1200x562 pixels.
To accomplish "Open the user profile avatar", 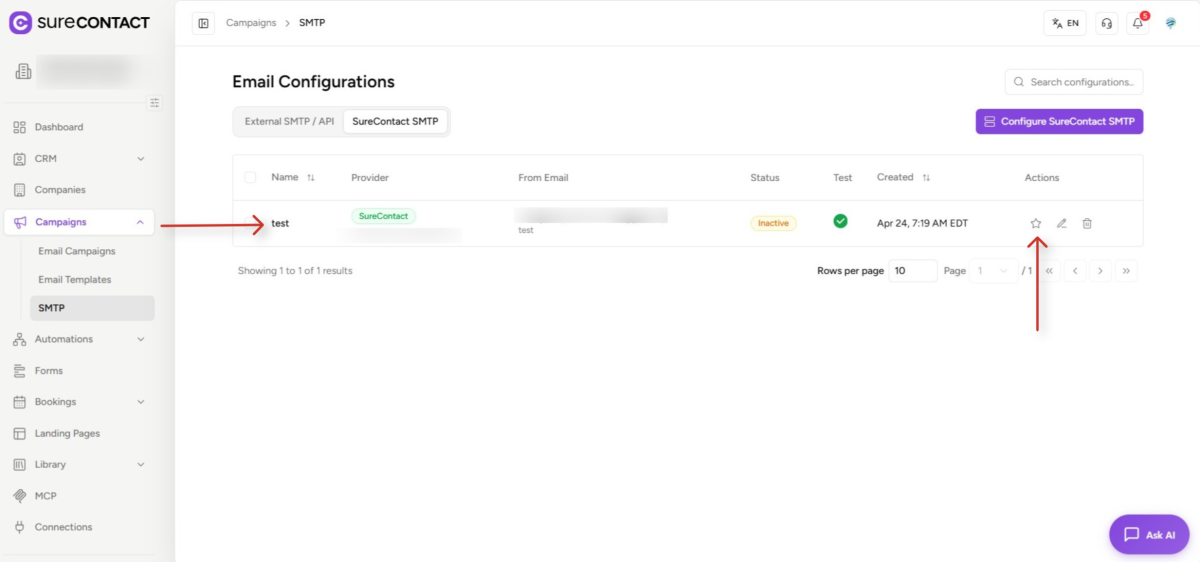I will tap(1171, 23).
